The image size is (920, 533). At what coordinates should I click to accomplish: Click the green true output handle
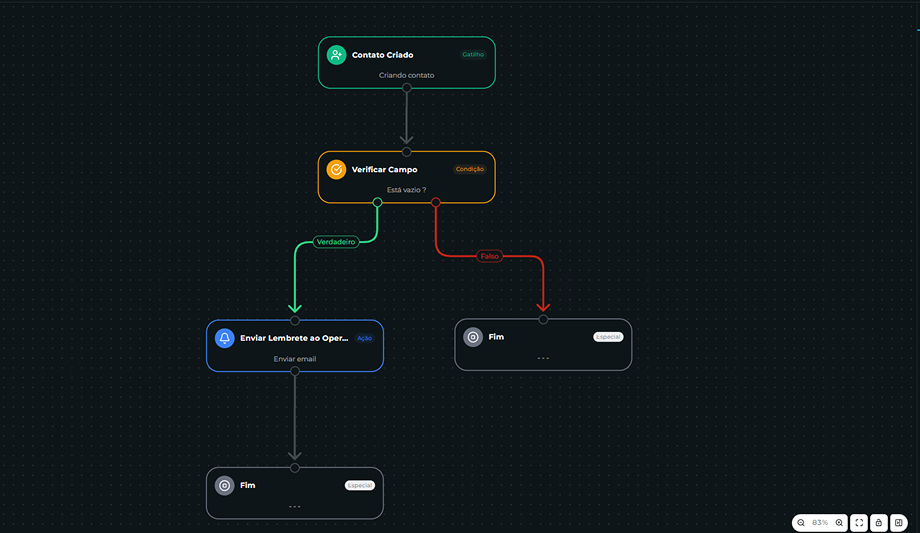point(377,203)
